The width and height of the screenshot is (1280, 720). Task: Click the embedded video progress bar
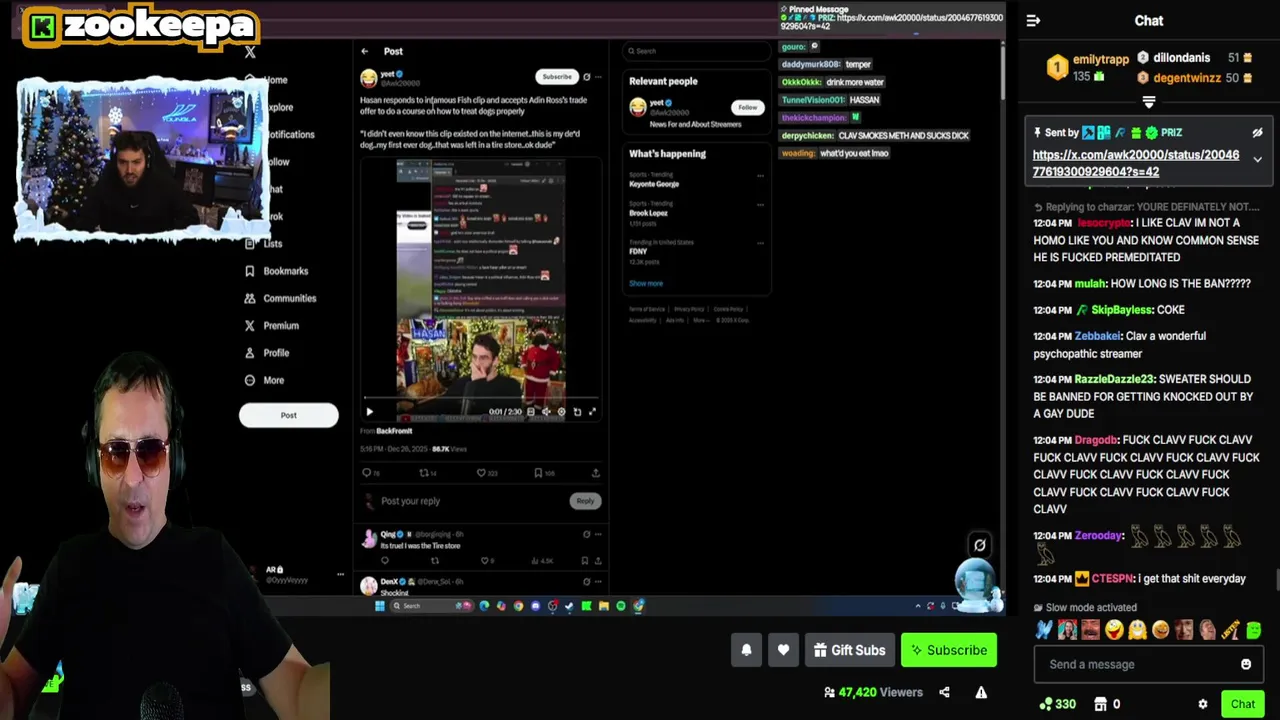[x=482, y=399]
